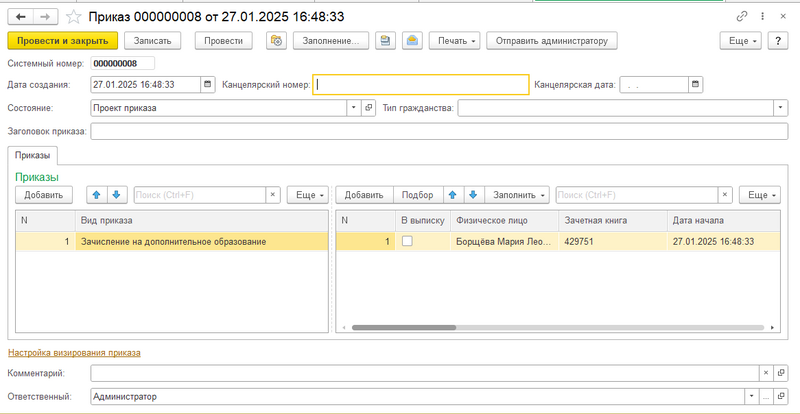Tick the В выписку checkbox for Борщёва Мария
Screen dimensions: 800x414
coord(407,241)
